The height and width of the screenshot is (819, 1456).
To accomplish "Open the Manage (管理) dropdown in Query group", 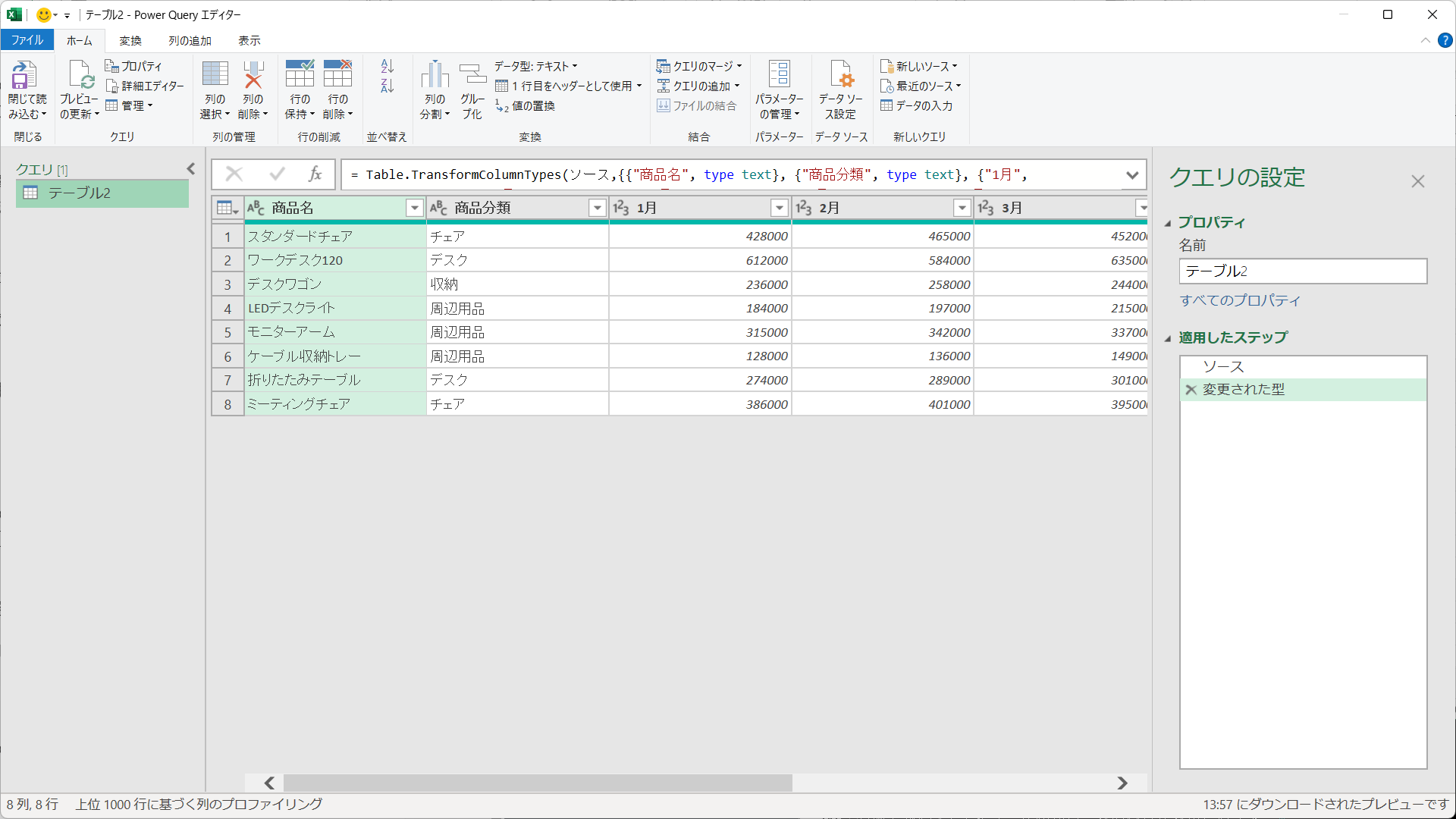I will [x=129, y=105].
